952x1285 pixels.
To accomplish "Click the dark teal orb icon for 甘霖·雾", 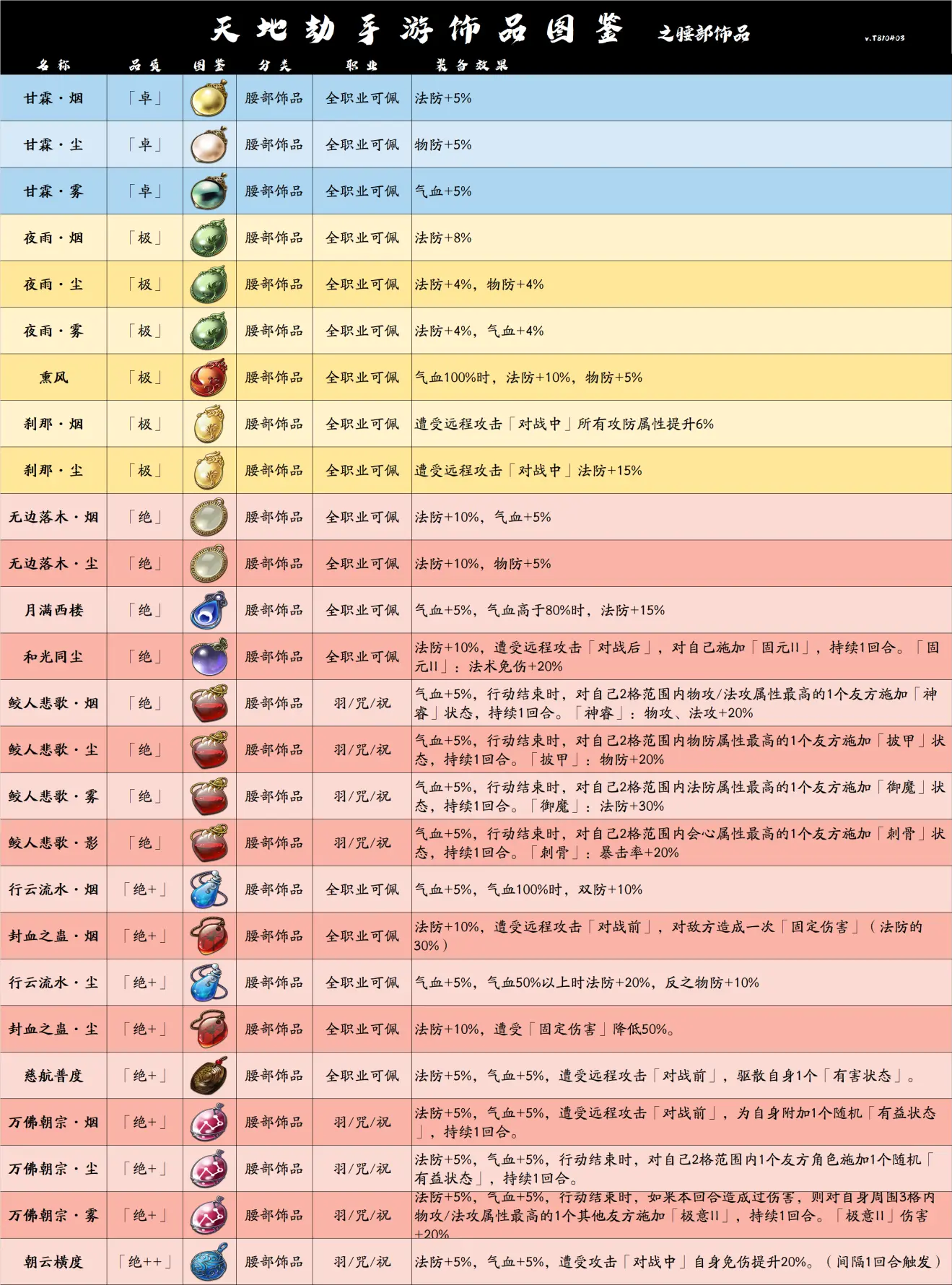I will pyautogui.click(x=209, y=191).
